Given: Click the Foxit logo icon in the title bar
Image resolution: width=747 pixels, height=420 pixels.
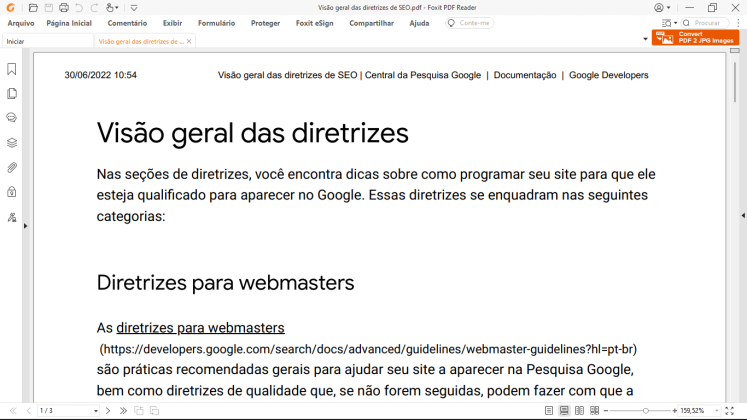Looking at the screenshot, I should (10, 8).
